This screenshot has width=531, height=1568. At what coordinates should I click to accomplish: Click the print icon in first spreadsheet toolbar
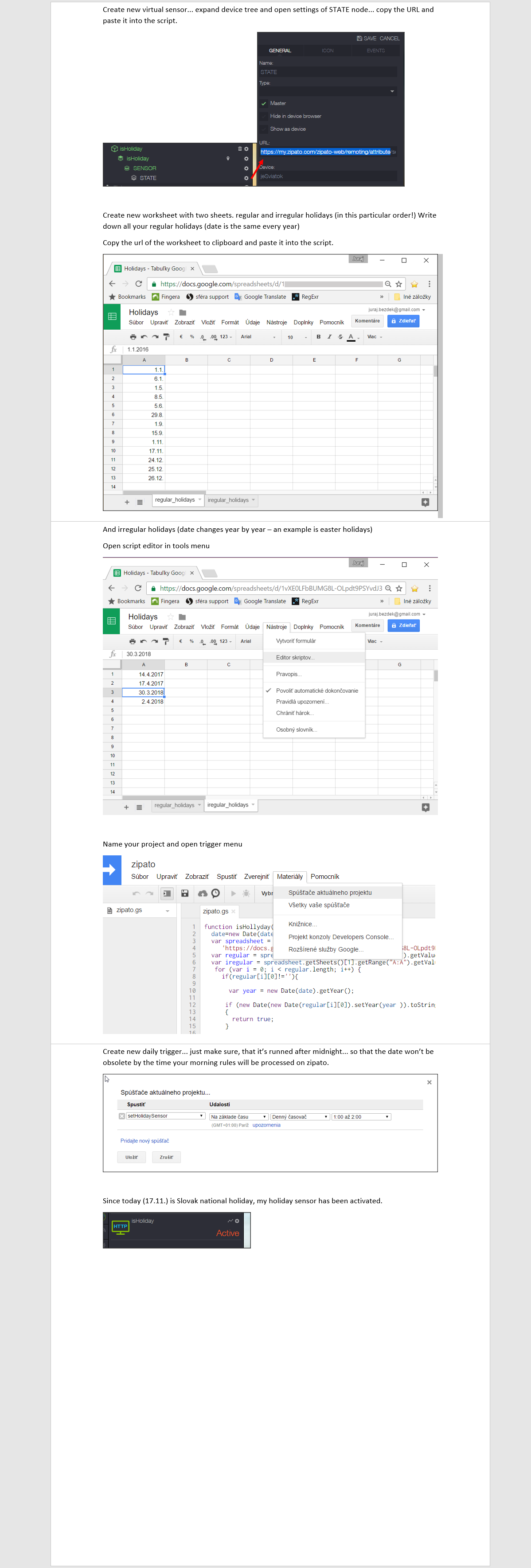click(x=133, y=337)
